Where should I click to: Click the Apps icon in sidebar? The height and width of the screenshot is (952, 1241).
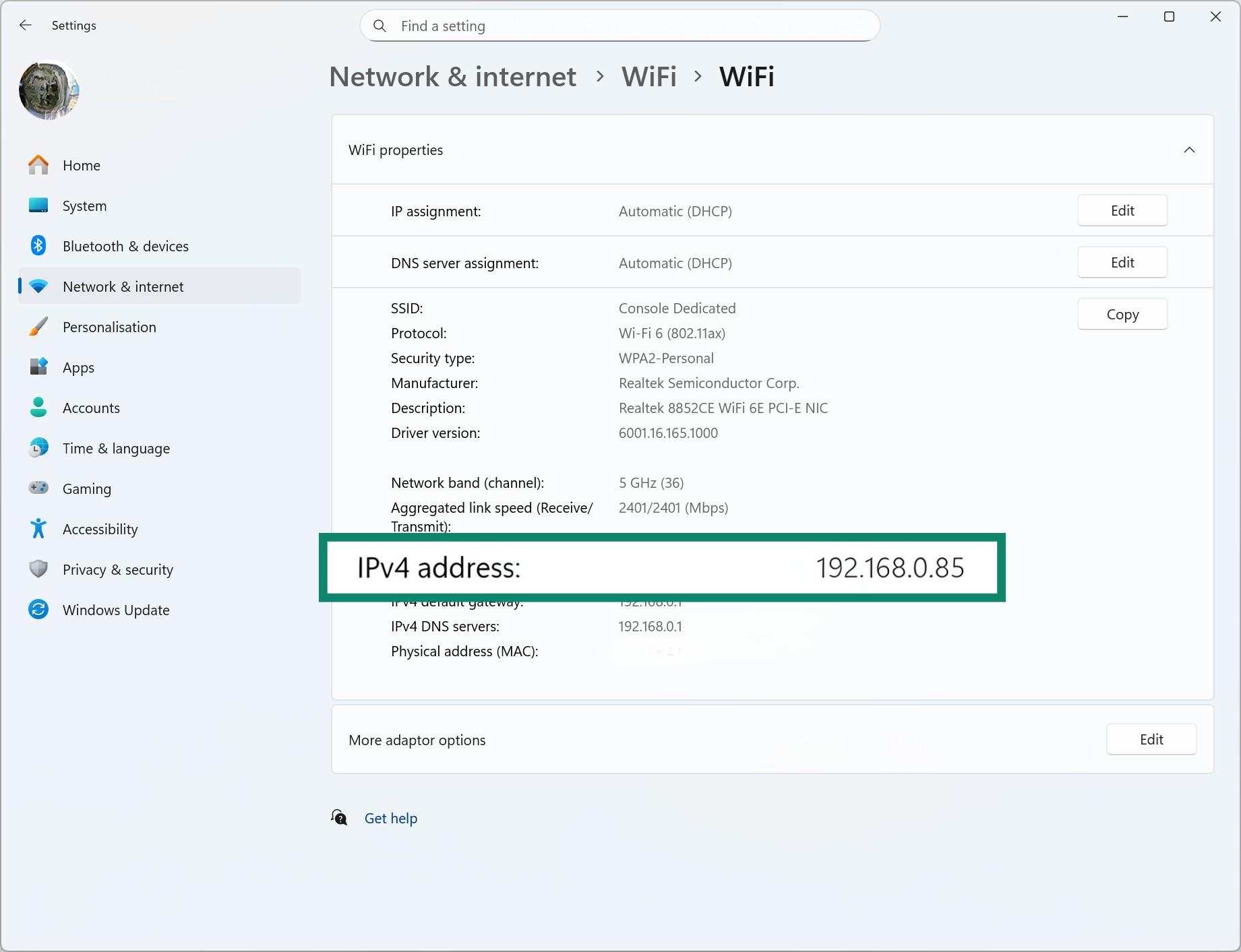(x=38, y=367)
